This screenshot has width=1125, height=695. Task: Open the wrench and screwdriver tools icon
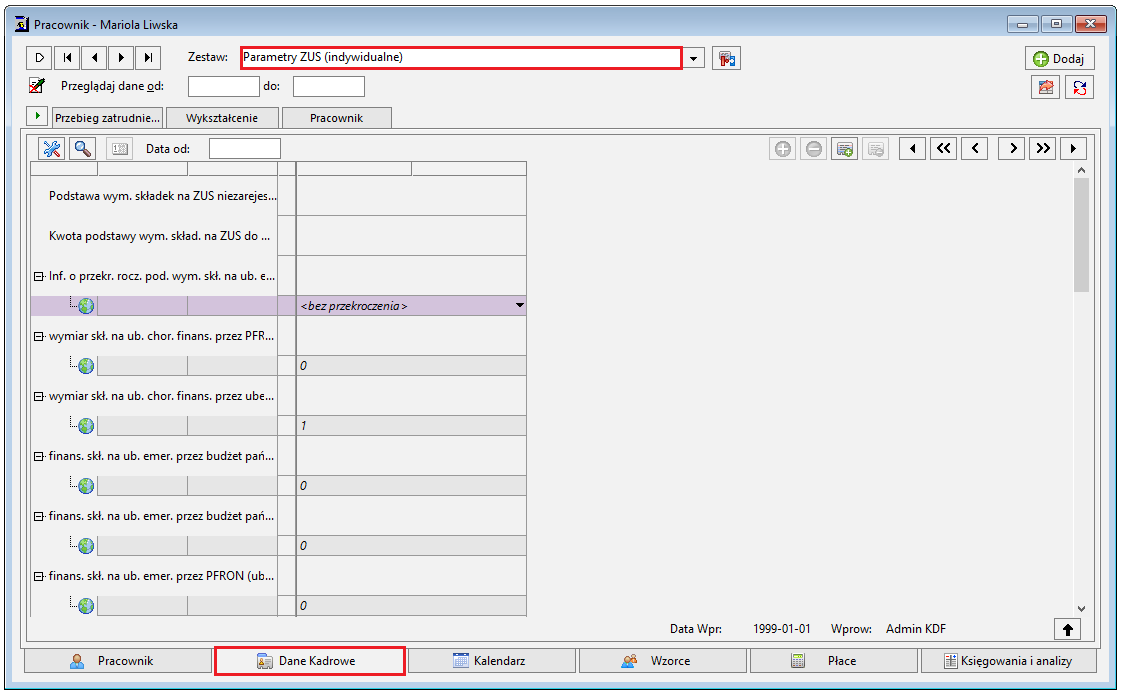click(x=52, y=148)
